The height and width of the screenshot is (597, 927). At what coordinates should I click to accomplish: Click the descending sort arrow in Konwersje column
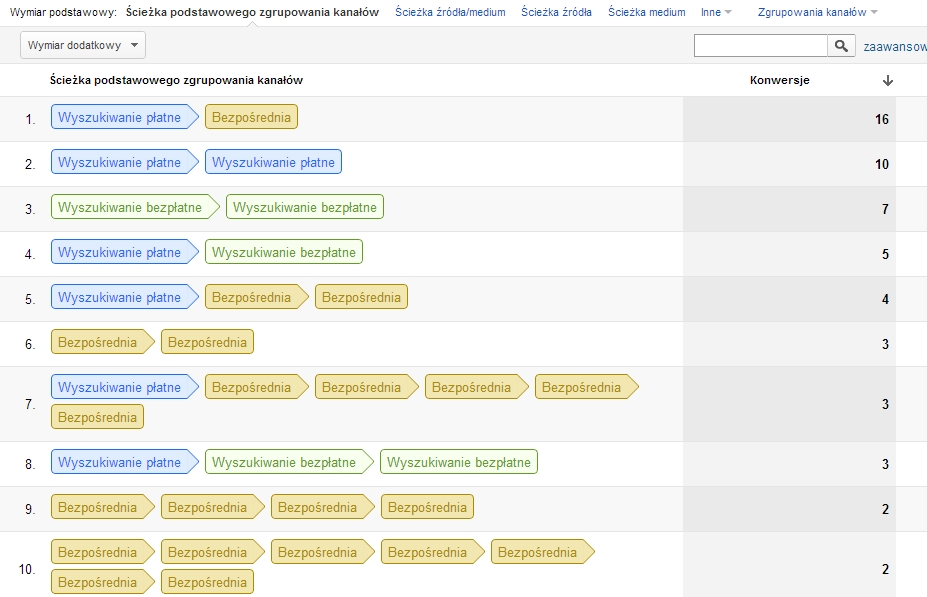tap(887, 81)
